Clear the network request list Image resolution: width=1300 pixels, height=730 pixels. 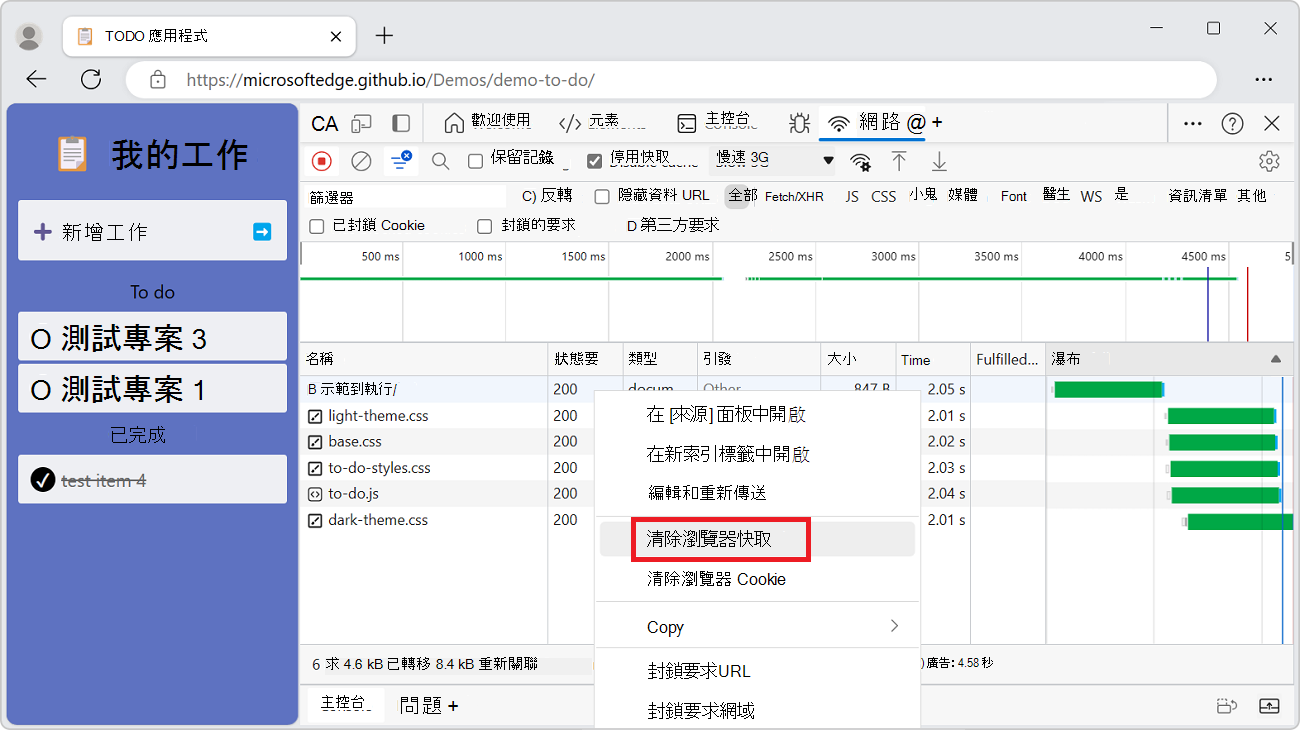point(361,160)
